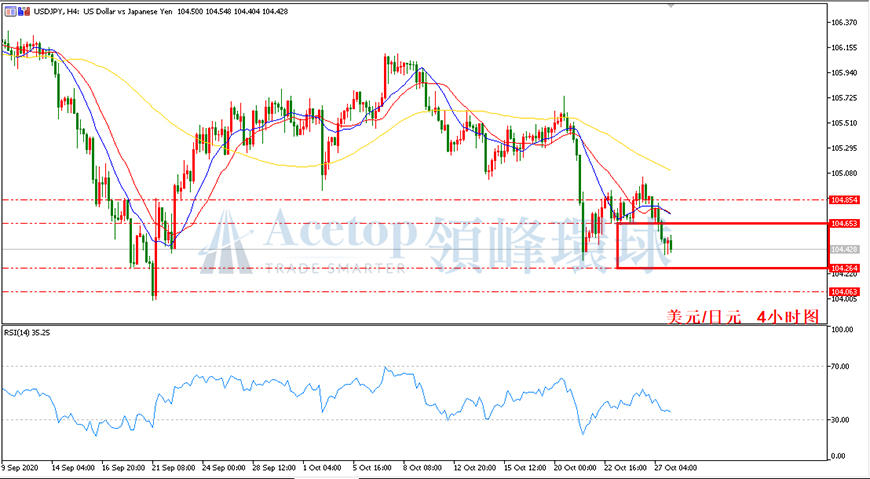
Task: Click the 104.063 price level label
Action: (x=842, y=291)
